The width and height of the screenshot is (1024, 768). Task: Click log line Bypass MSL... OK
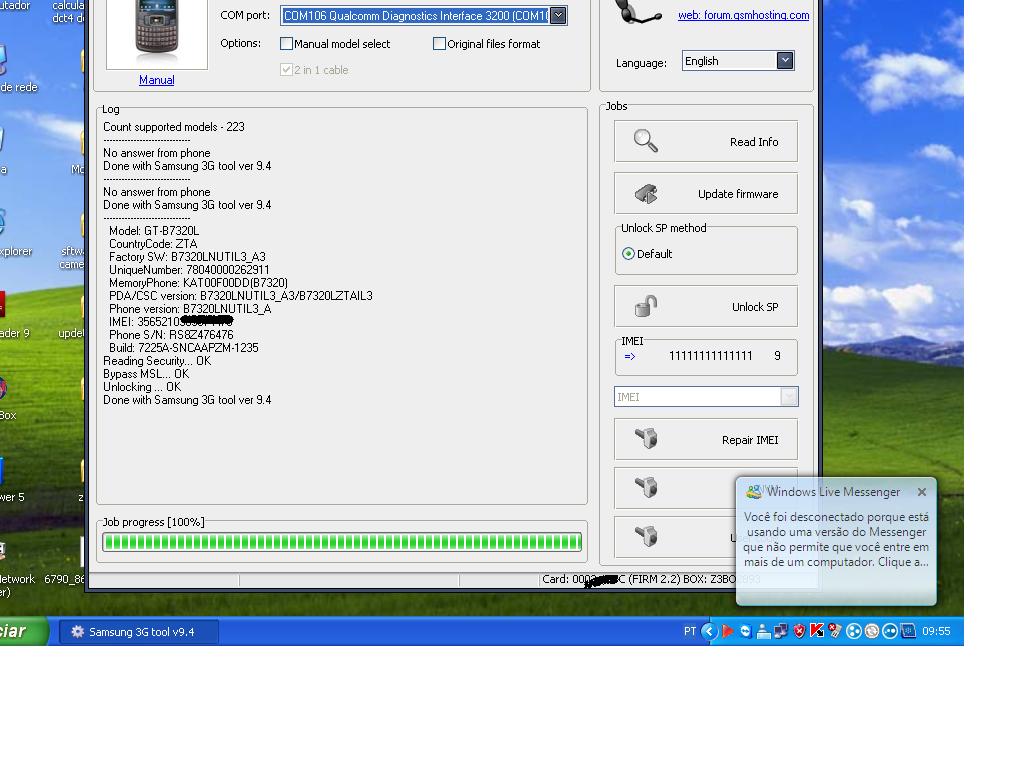tap(146, 374)
